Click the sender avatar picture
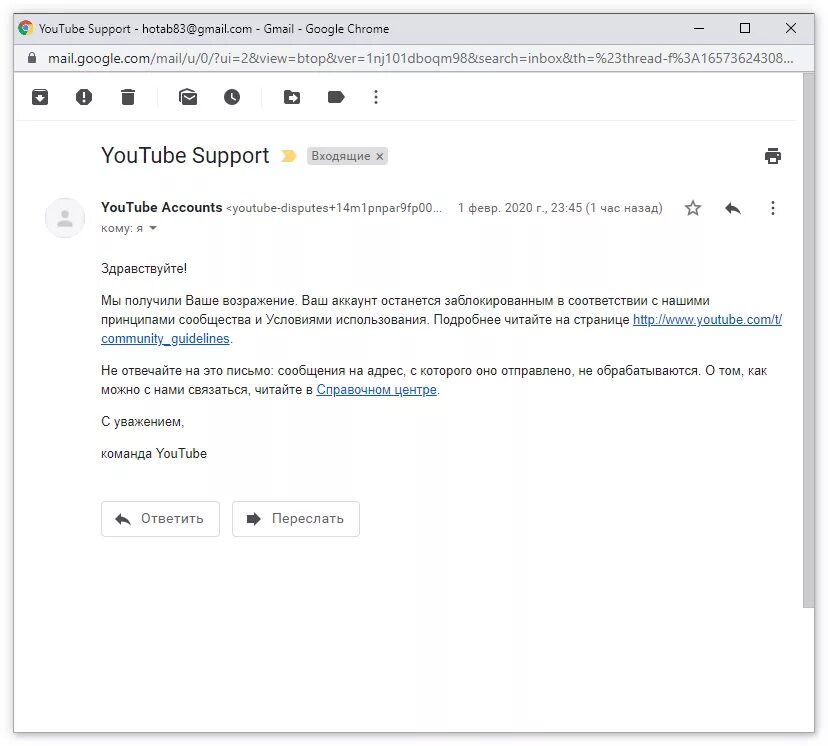 pyautogui.click(x=65, y=218)
